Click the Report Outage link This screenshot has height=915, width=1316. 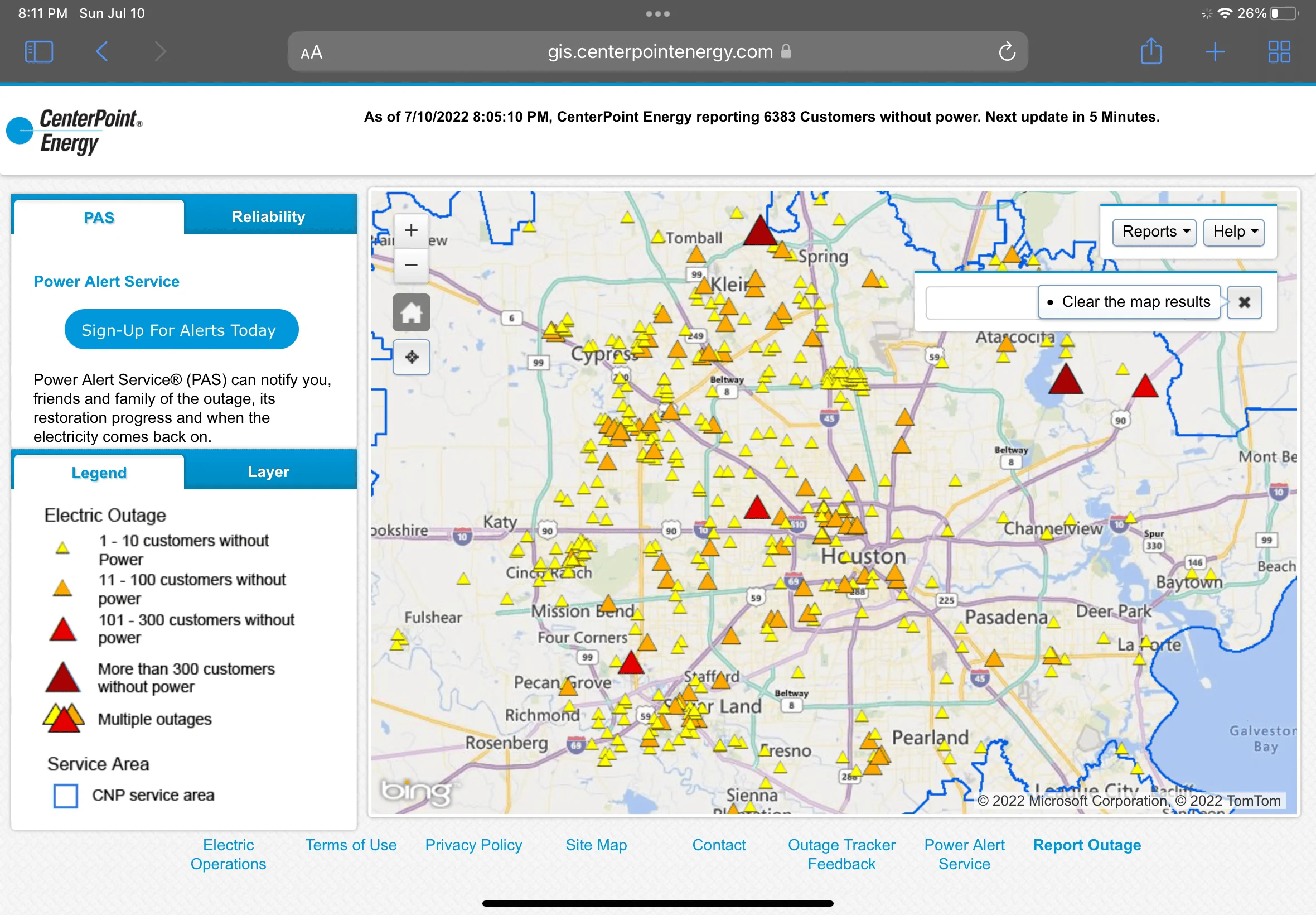[1087, 845]
